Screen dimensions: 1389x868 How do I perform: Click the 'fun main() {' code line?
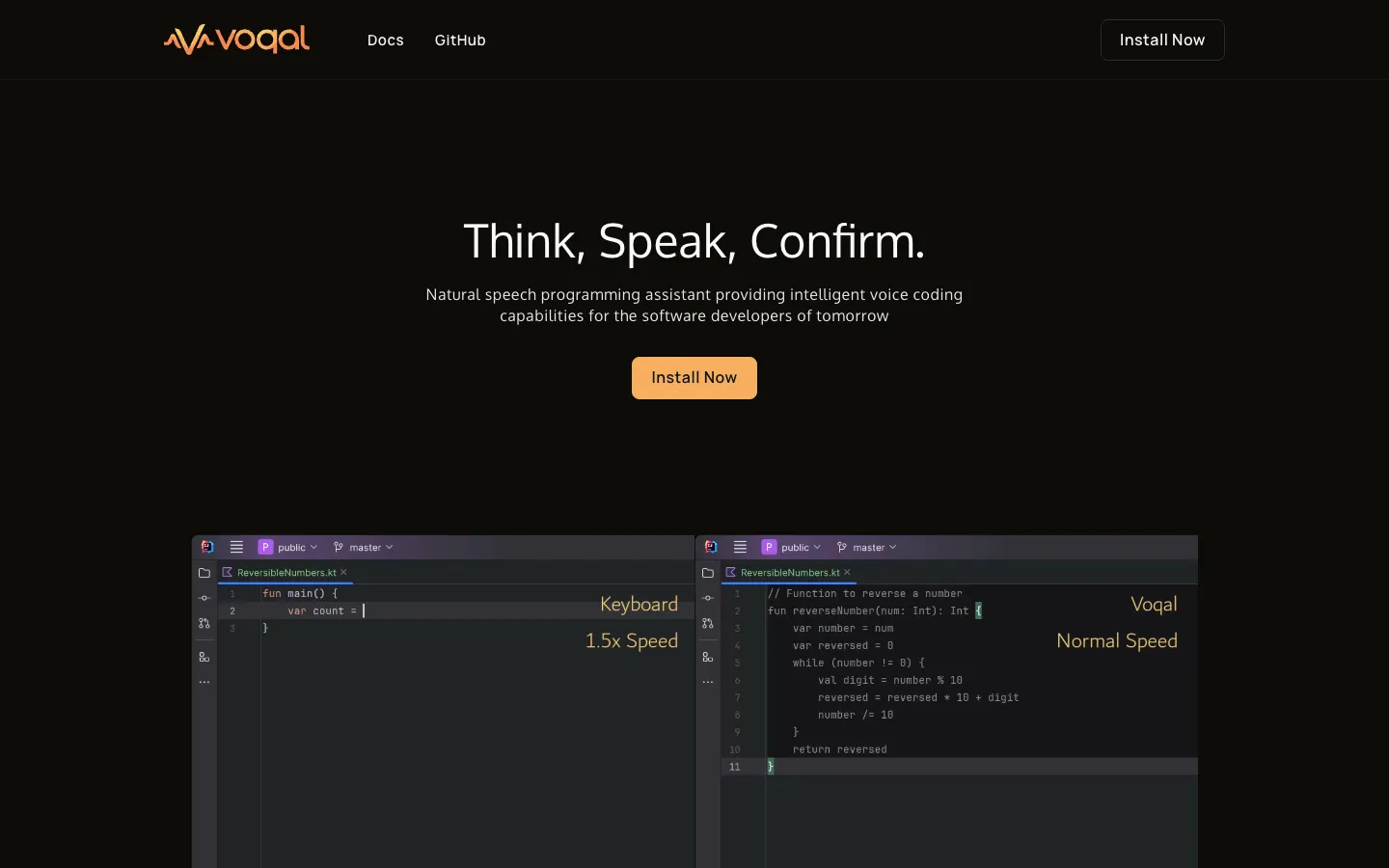(300, 594)
